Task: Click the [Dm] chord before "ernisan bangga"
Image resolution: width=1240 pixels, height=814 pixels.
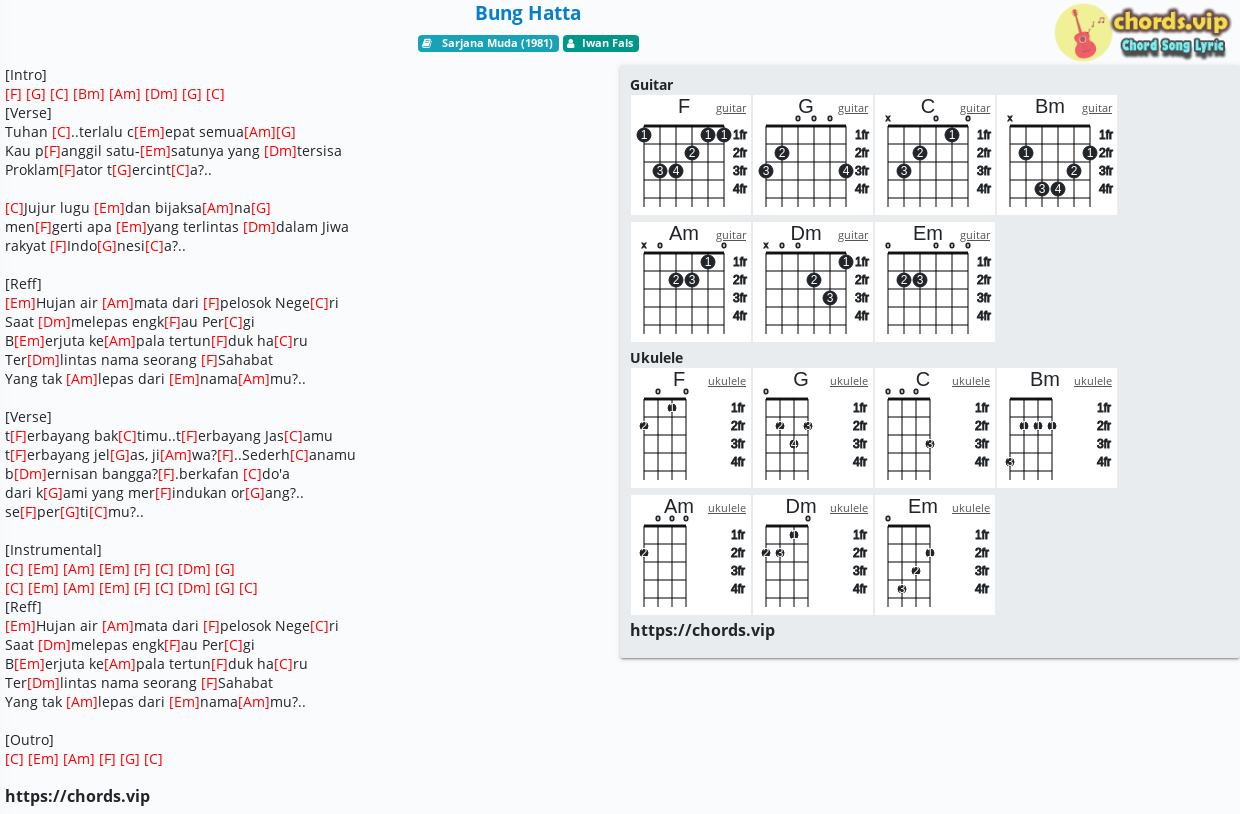Action: [x=31, y=474]
